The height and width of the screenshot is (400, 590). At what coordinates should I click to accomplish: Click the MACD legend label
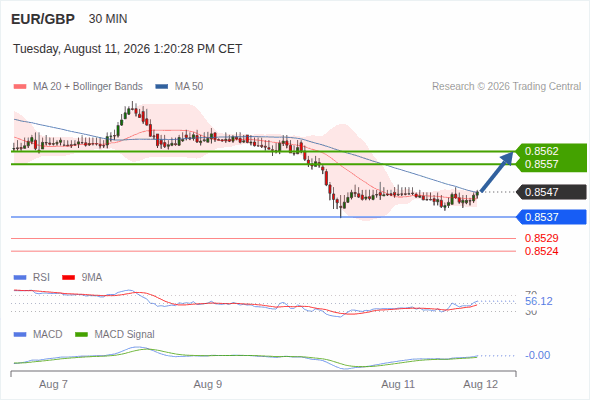pos(47,334)
